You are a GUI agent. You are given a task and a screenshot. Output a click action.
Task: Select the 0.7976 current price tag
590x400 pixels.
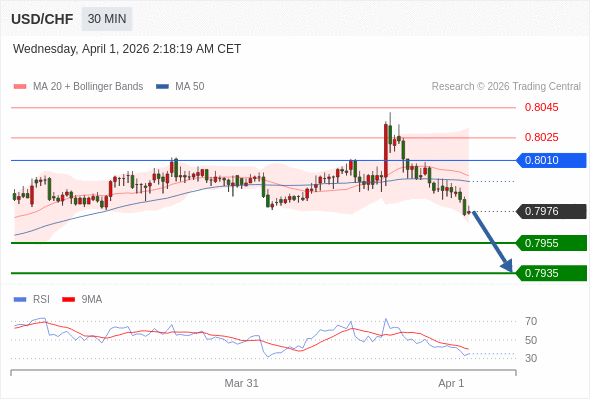pyautogui.click(x=551, y=211)
